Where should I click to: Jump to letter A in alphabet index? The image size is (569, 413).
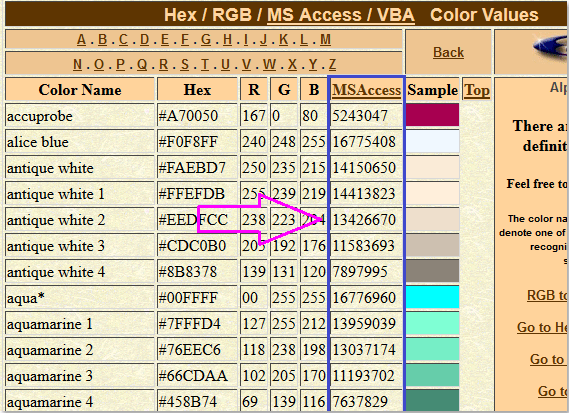pyautogui.click(x=81, y=39)
